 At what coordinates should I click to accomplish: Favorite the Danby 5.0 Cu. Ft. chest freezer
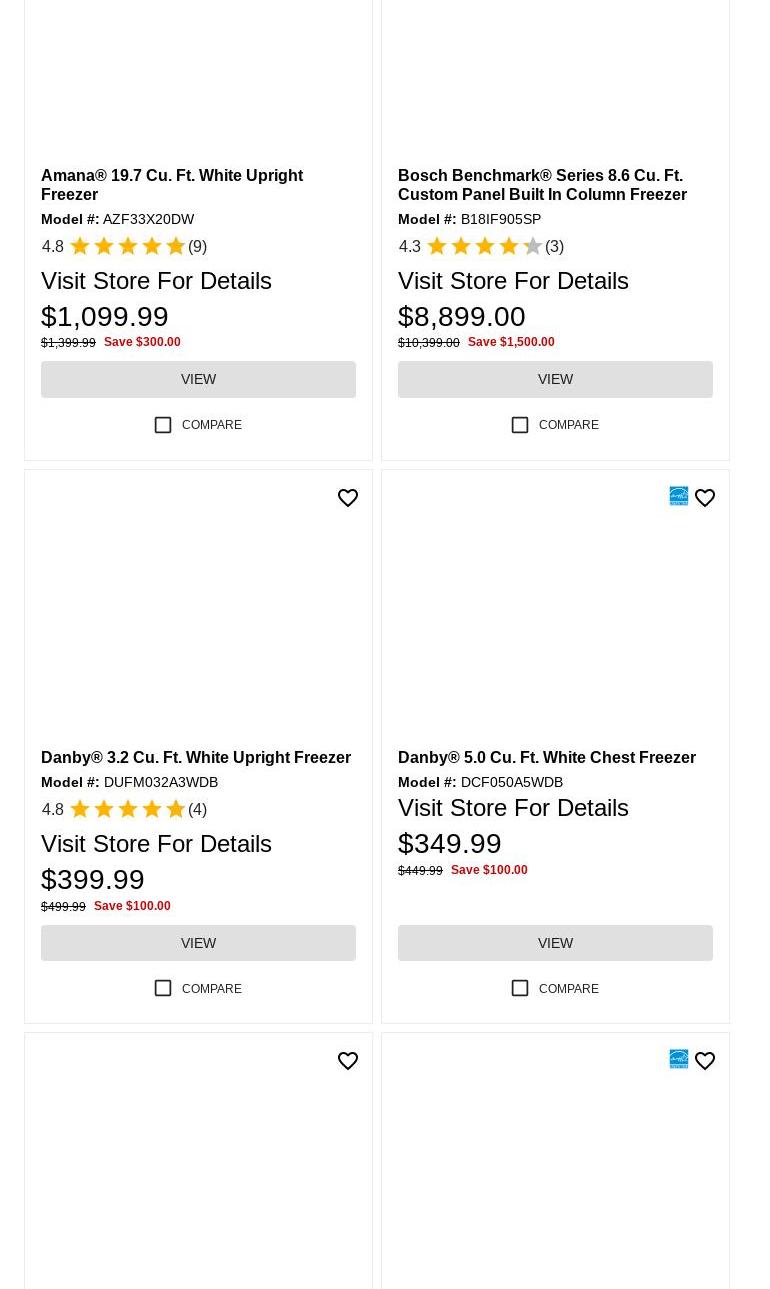[705, 498]
